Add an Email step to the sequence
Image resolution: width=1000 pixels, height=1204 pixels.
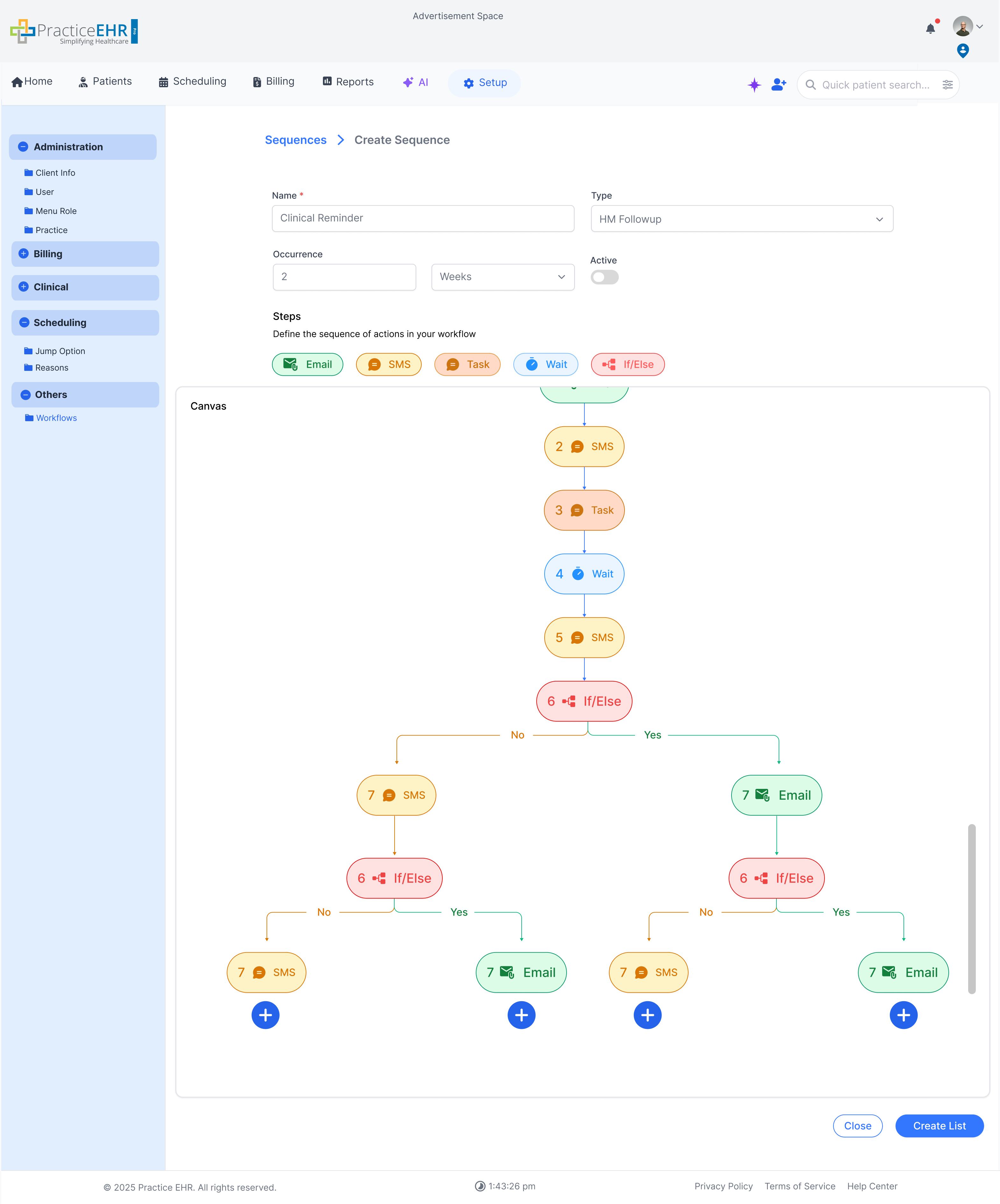[x=307, y=364]
